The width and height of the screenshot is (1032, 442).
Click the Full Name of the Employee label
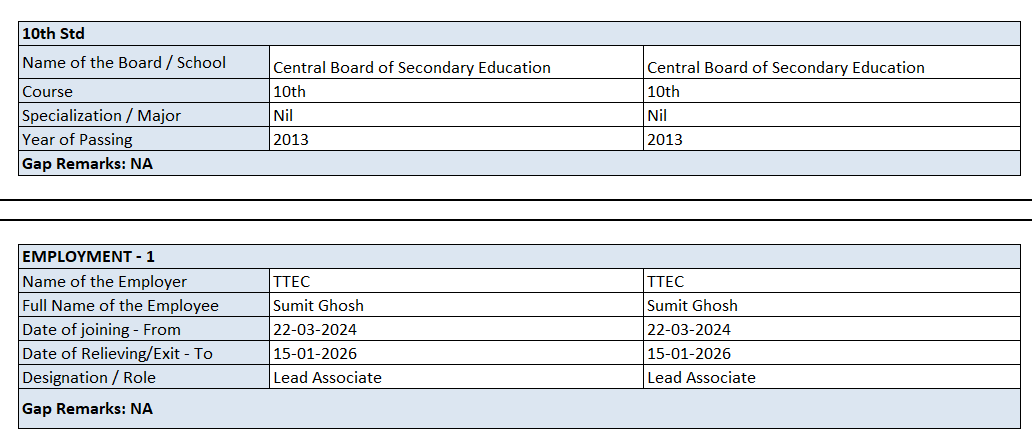click(120, 306)
